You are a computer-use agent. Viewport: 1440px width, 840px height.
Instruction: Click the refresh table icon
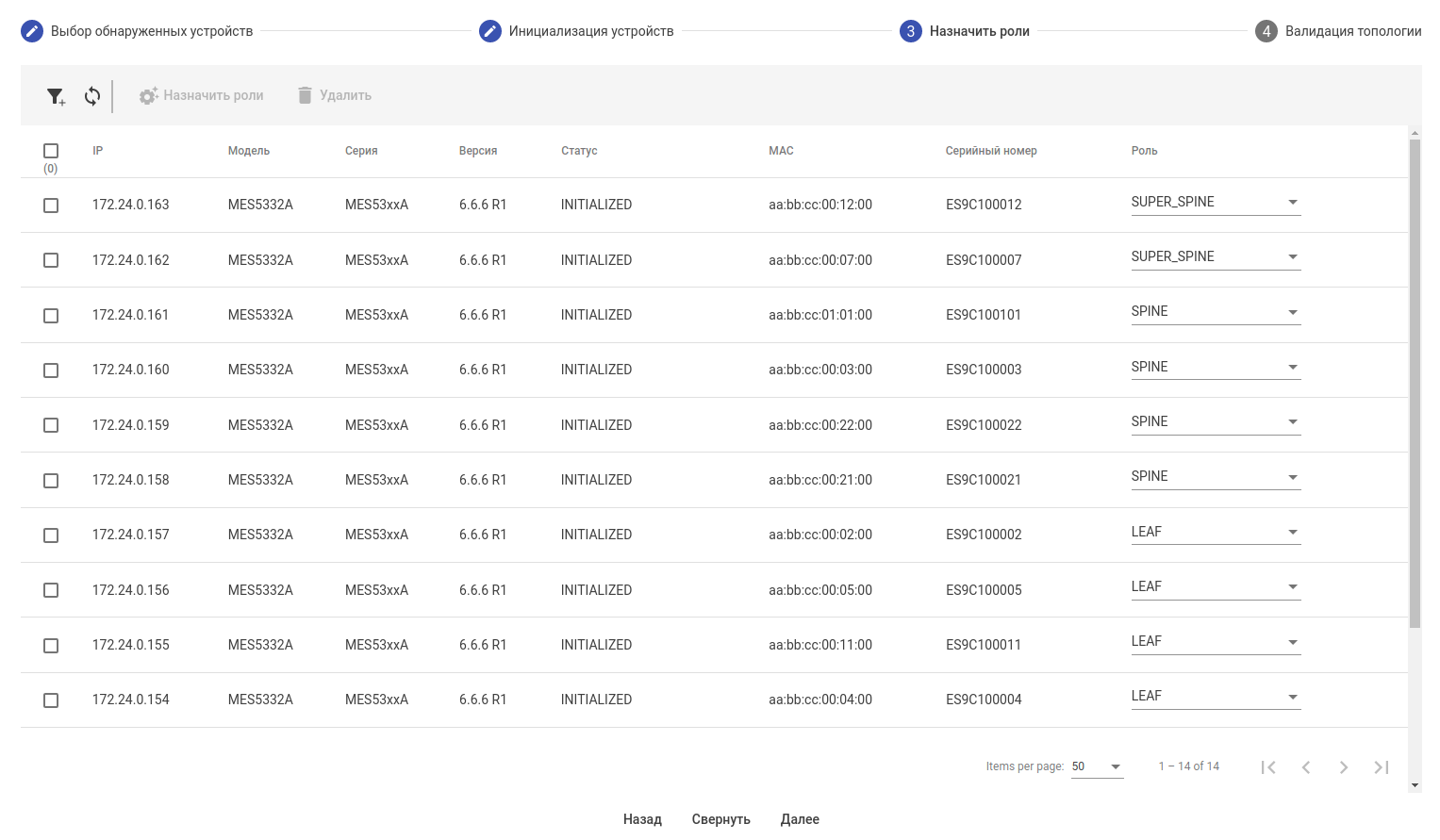92,96
